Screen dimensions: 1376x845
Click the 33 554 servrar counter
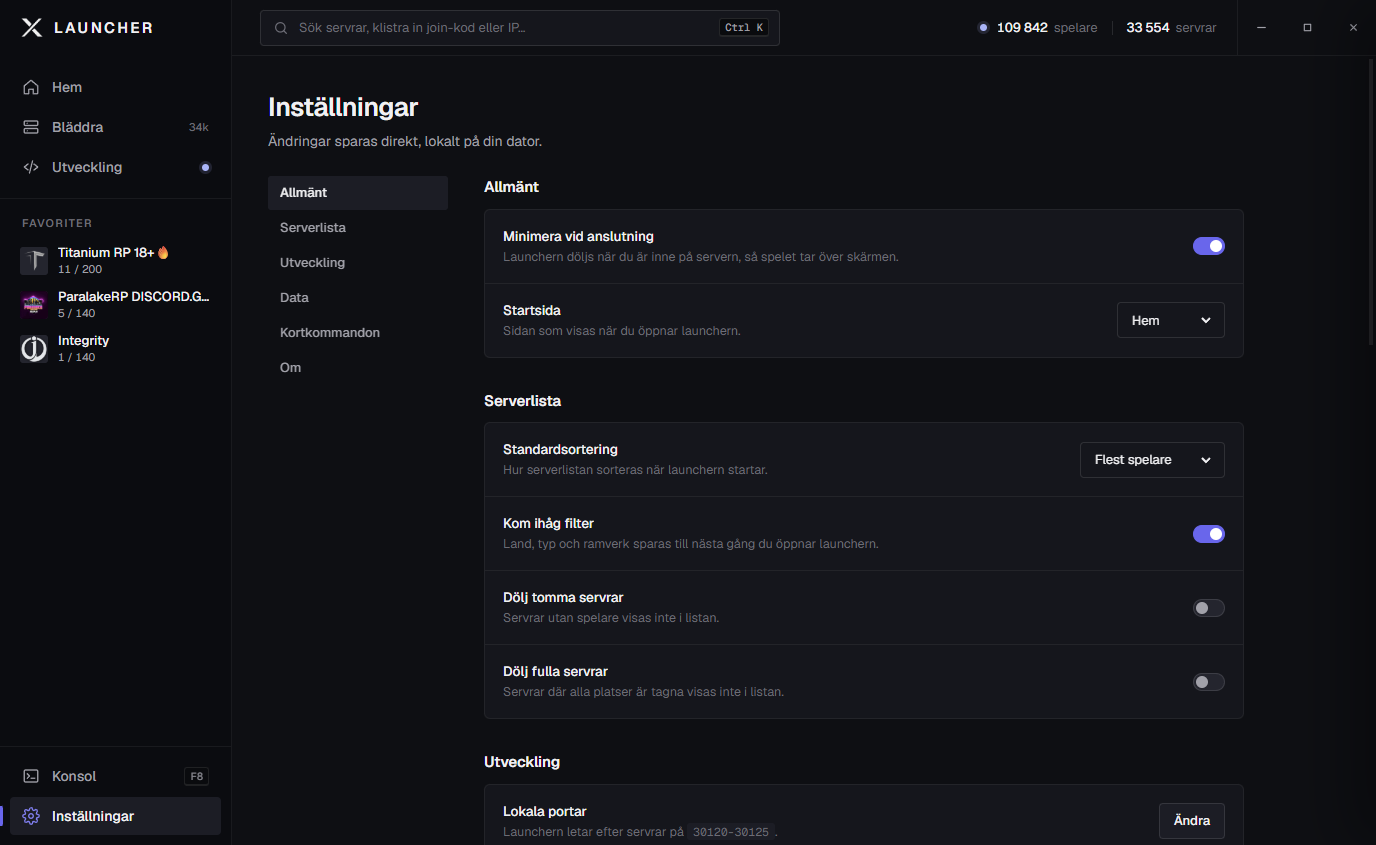pos(1171,28)
